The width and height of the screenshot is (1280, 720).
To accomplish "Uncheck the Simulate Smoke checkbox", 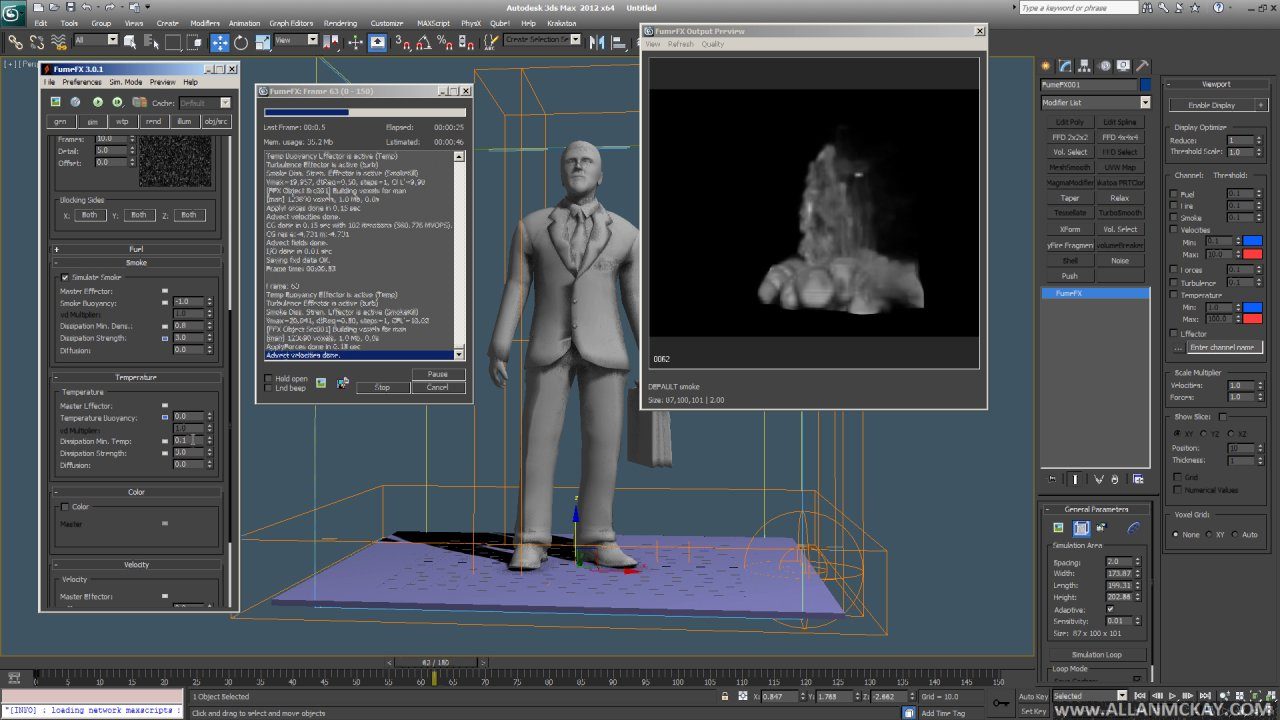I will point(66,277).
